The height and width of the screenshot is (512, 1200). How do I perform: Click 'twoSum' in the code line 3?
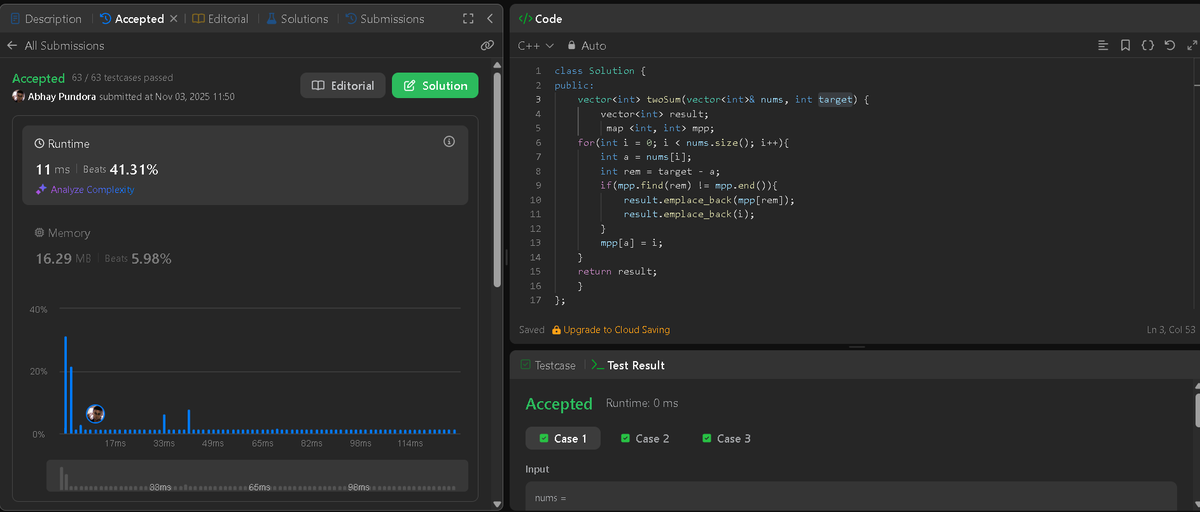[x=662, y=100]
